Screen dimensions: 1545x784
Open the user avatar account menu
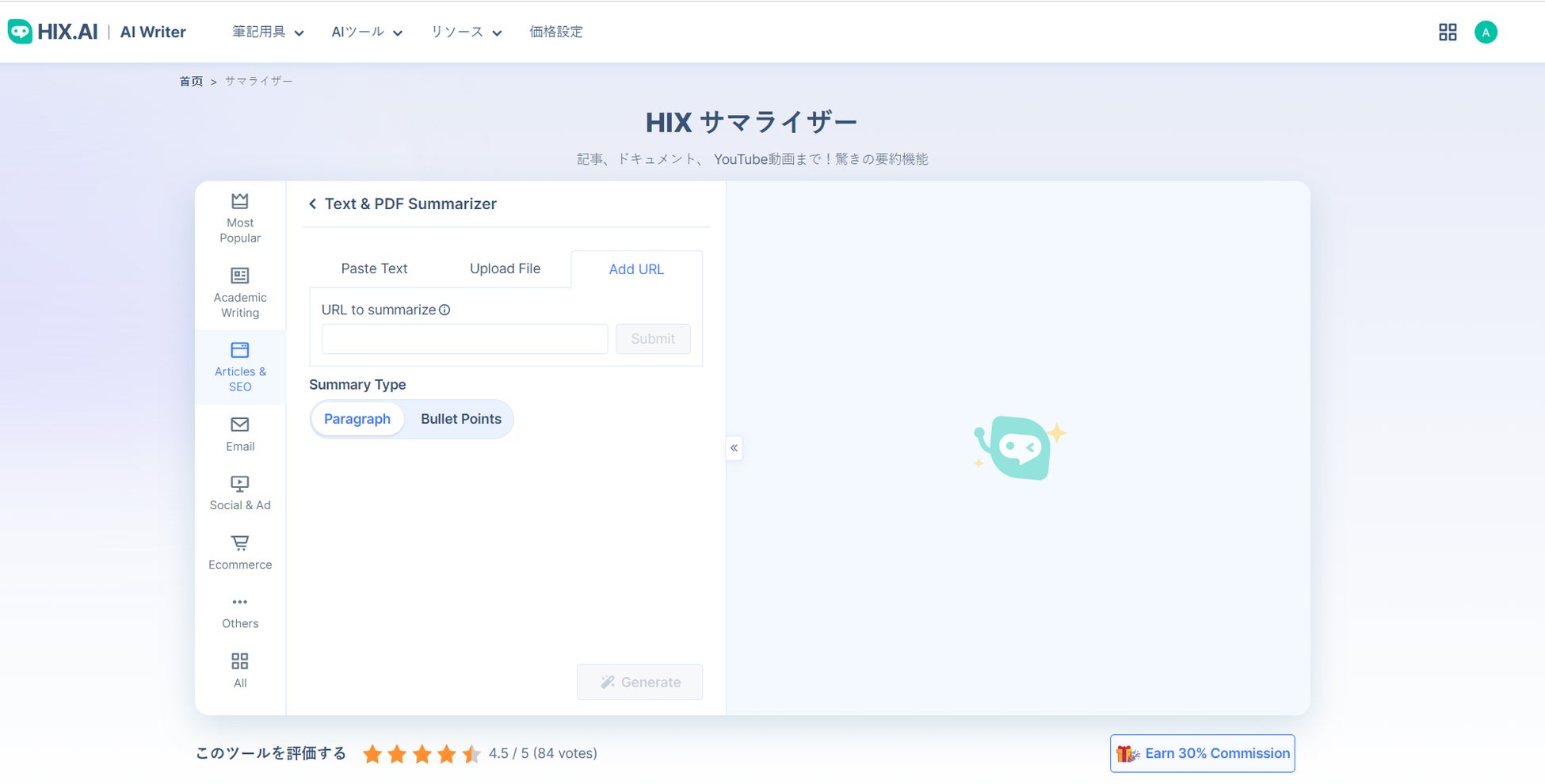pos(1486,32)
